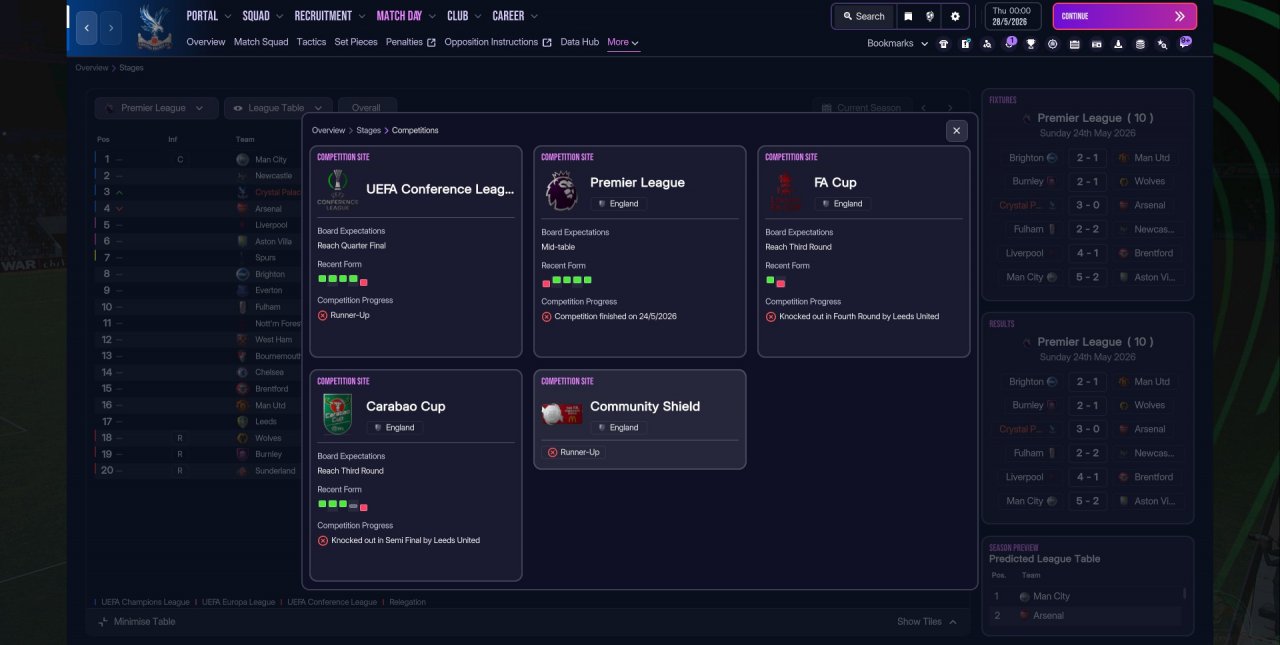Open the Premier League competition dropdown
This screenshot has height=645, width=1280.
(x=156, y=108)
